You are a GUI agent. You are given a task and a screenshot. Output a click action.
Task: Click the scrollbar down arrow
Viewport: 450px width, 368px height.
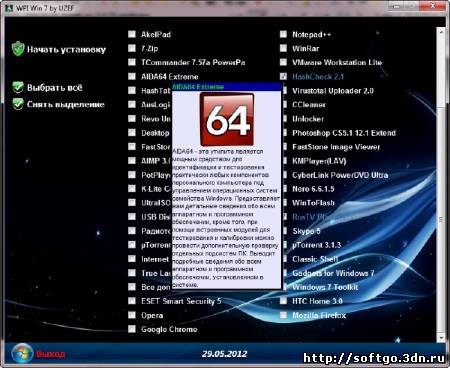[x=441, y=338]
